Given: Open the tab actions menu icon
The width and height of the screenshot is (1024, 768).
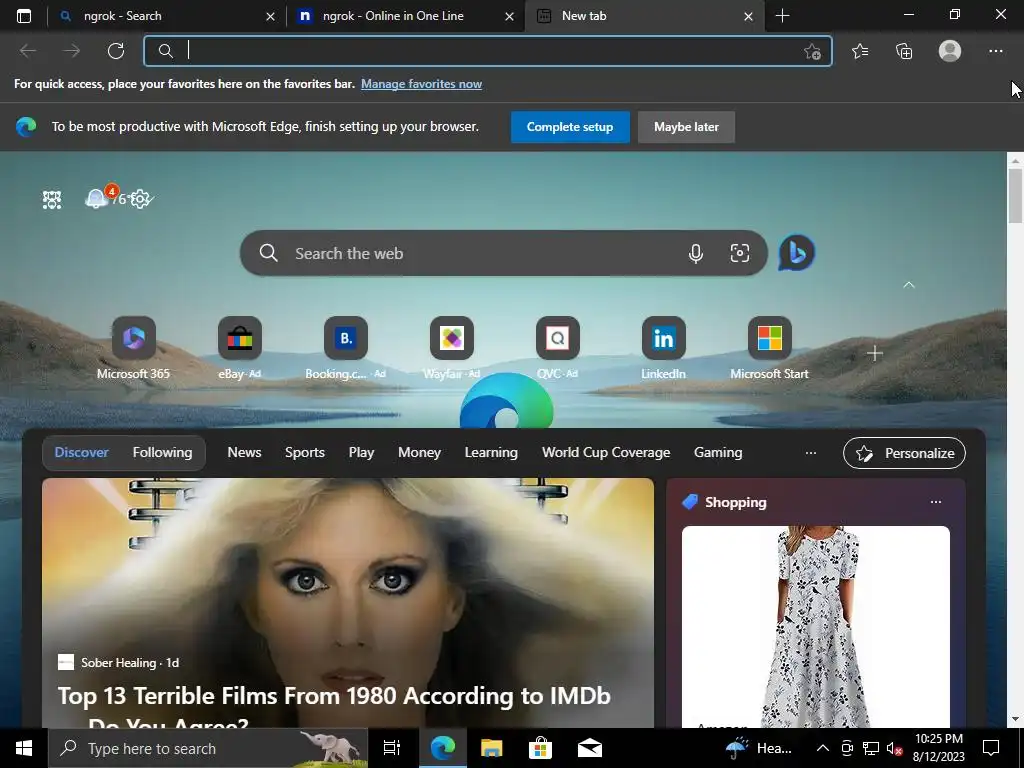Looking at the screenshot, I should (24, 16).
